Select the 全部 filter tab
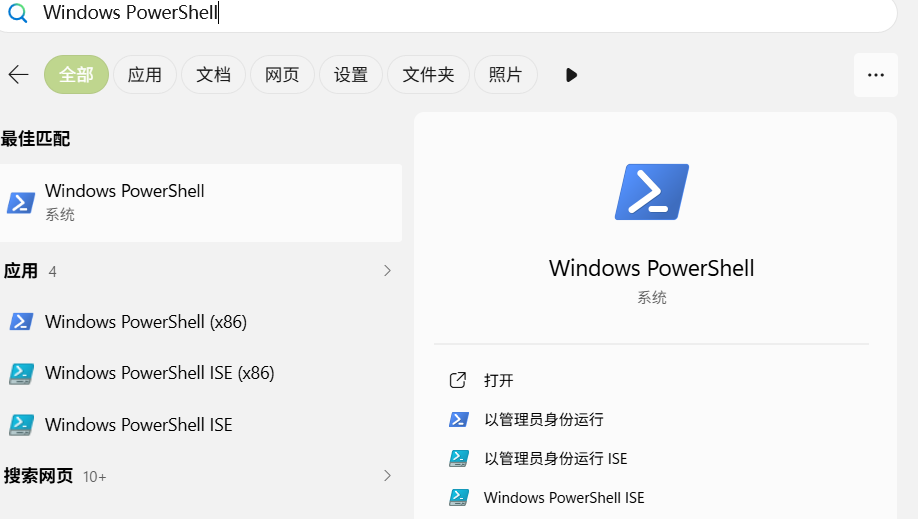Image resolution: width=918 pixels, height=519 pixels. click(x=76, y=75)
